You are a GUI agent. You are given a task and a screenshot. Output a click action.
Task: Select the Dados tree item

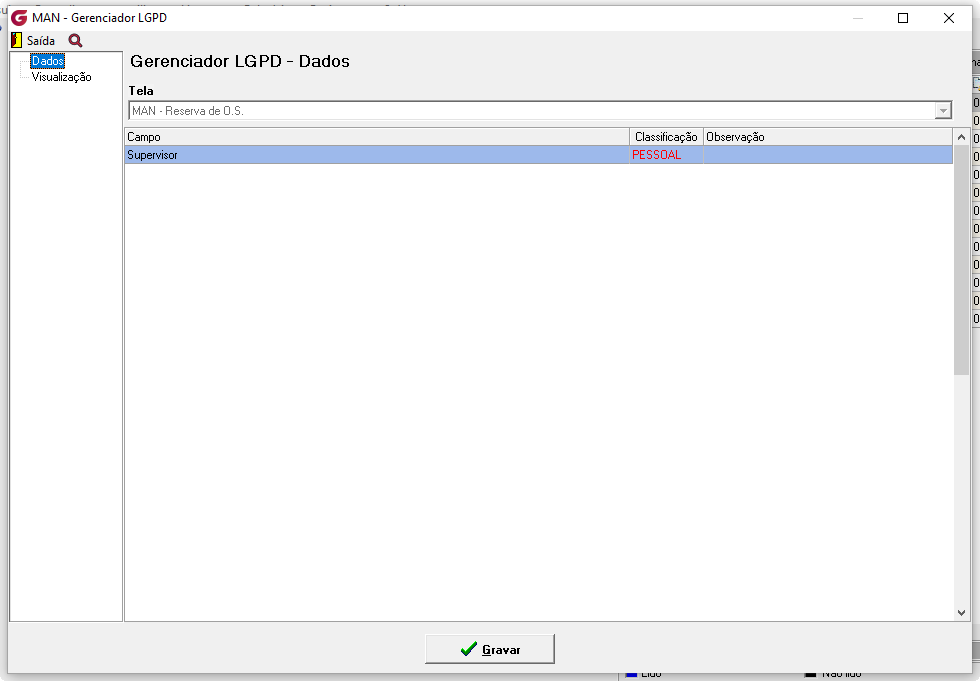[x=48, y=61]
